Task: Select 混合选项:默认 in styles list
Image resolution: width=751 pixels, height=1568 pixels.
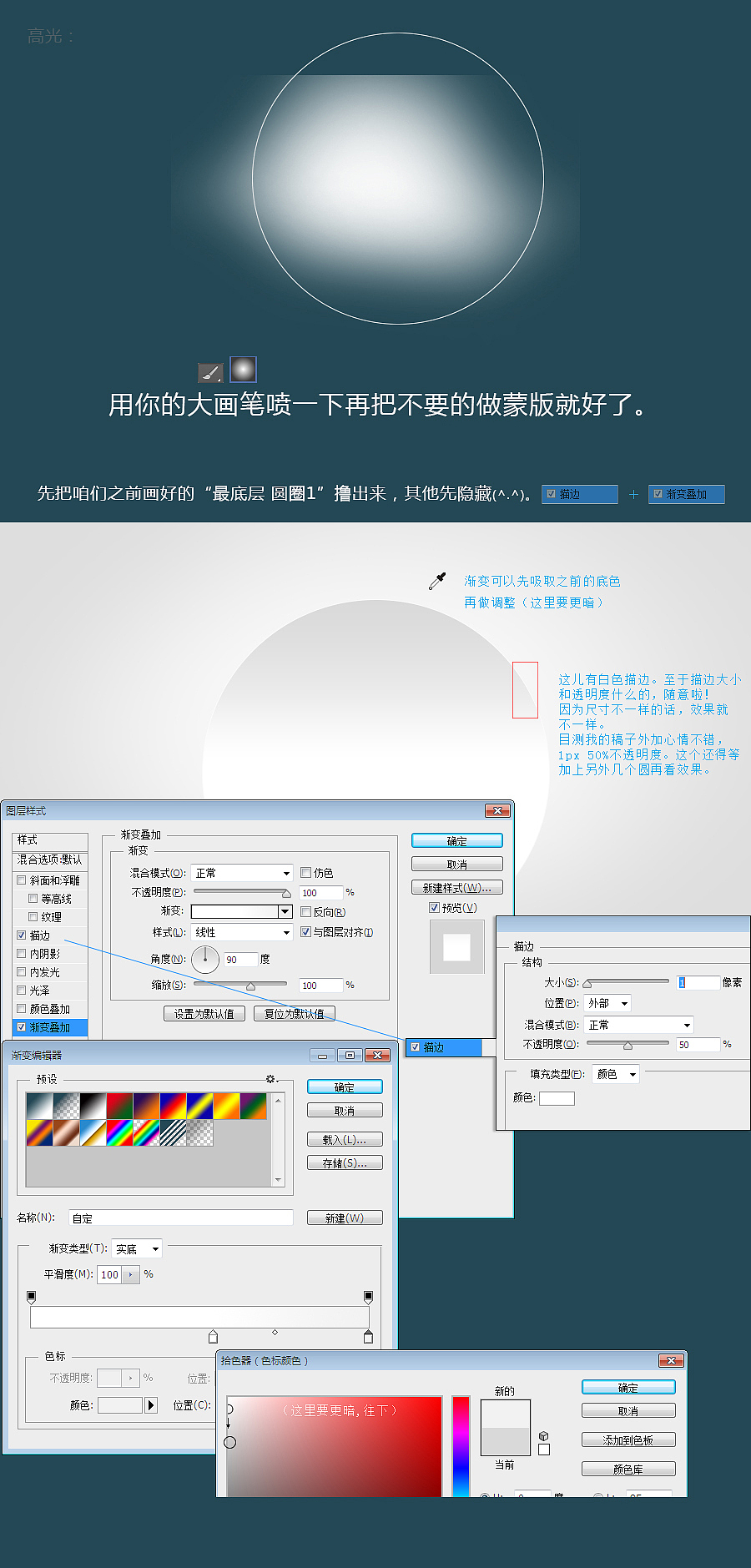Action: [x=50, y=860]
